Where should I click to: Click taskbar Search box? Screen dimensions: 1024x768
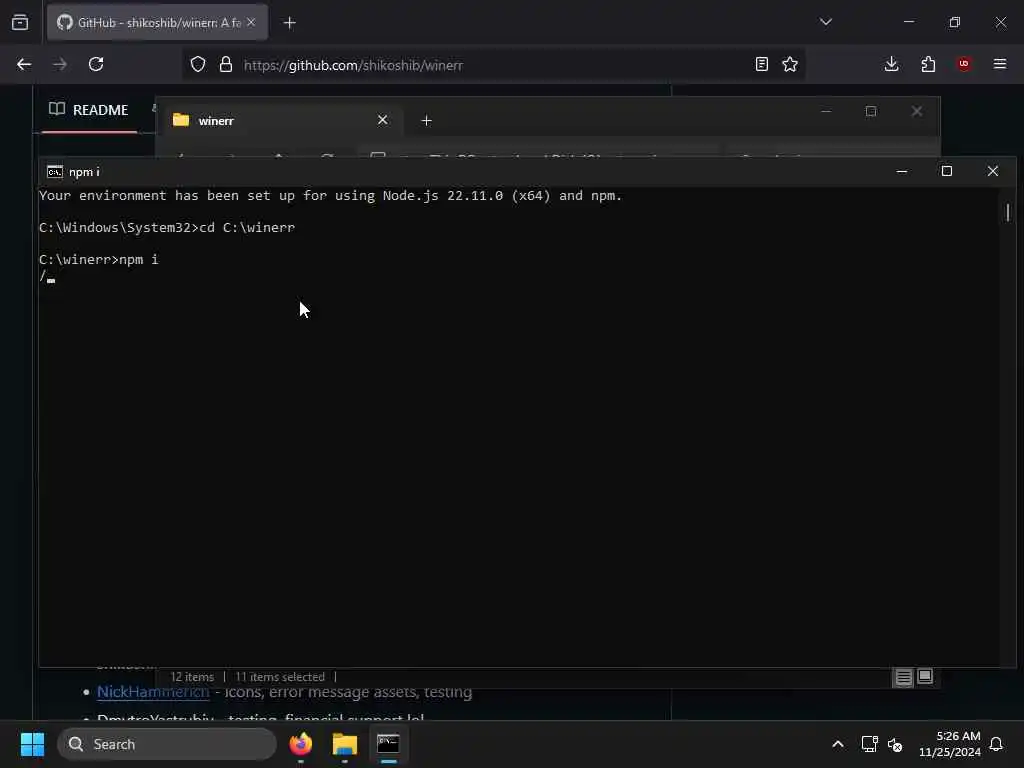click(x=167, y=744)
